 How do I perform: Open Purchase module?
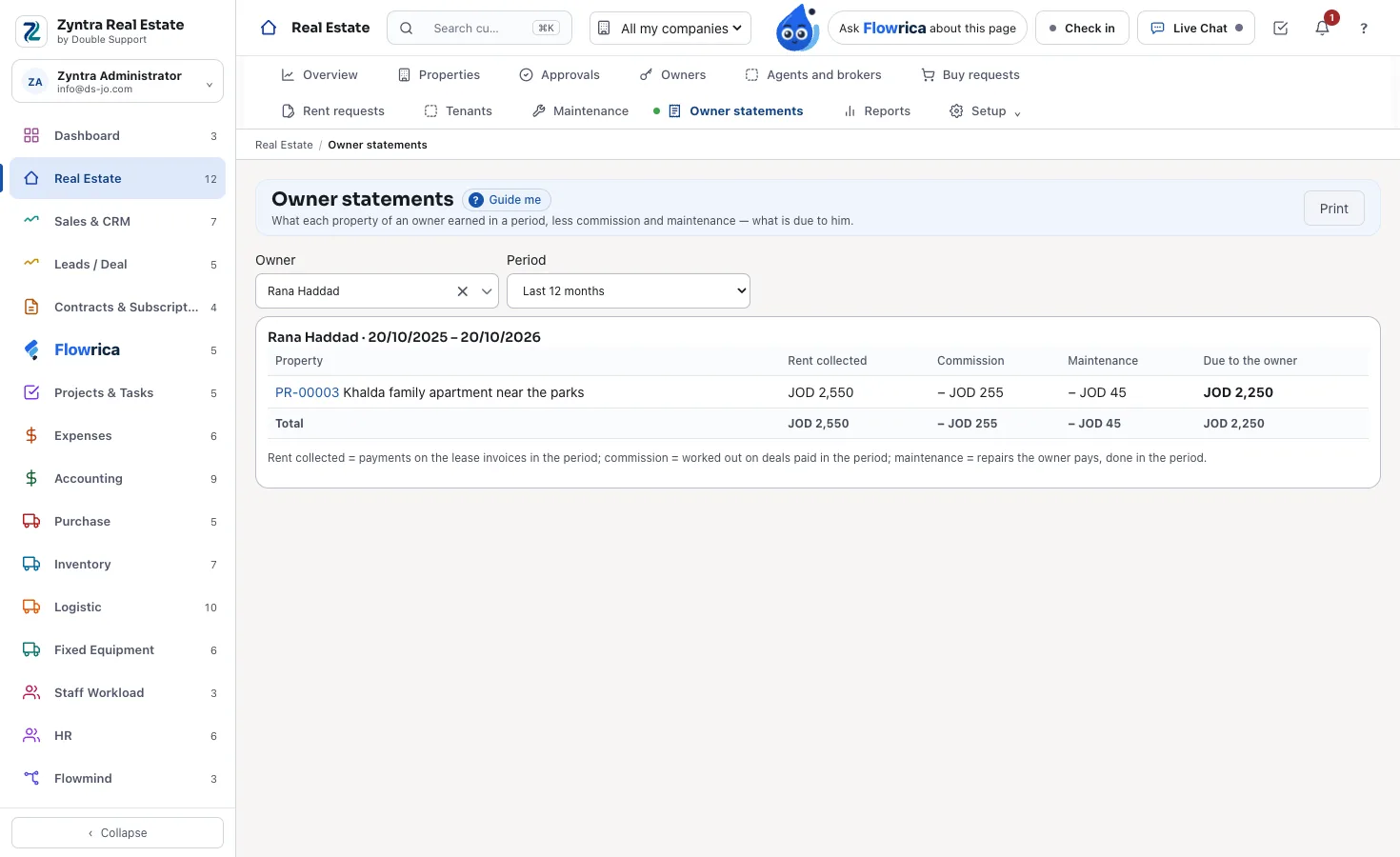[118, 521]
